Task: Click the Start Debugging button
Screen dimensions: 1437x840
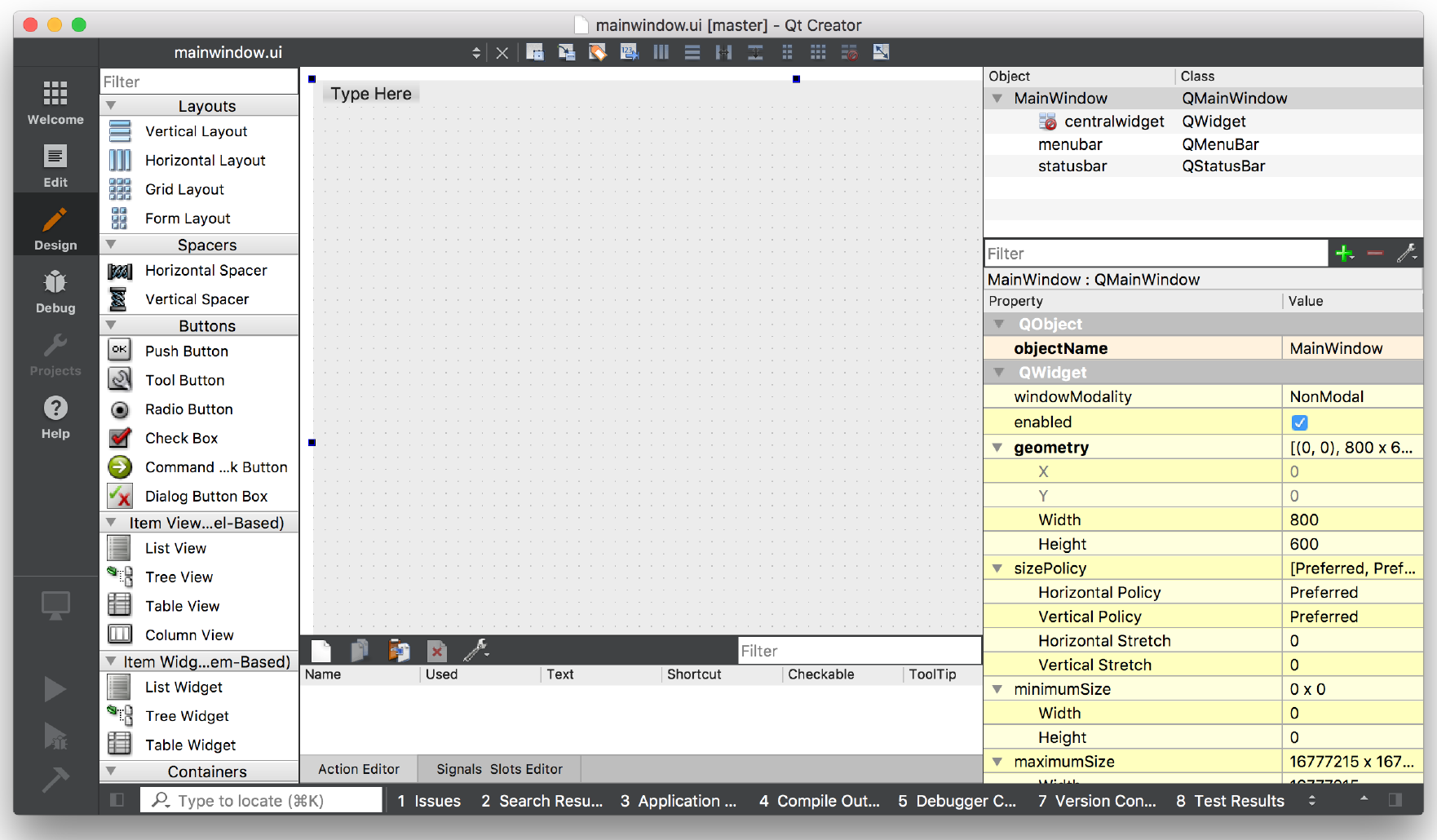Action: (55, 736)
